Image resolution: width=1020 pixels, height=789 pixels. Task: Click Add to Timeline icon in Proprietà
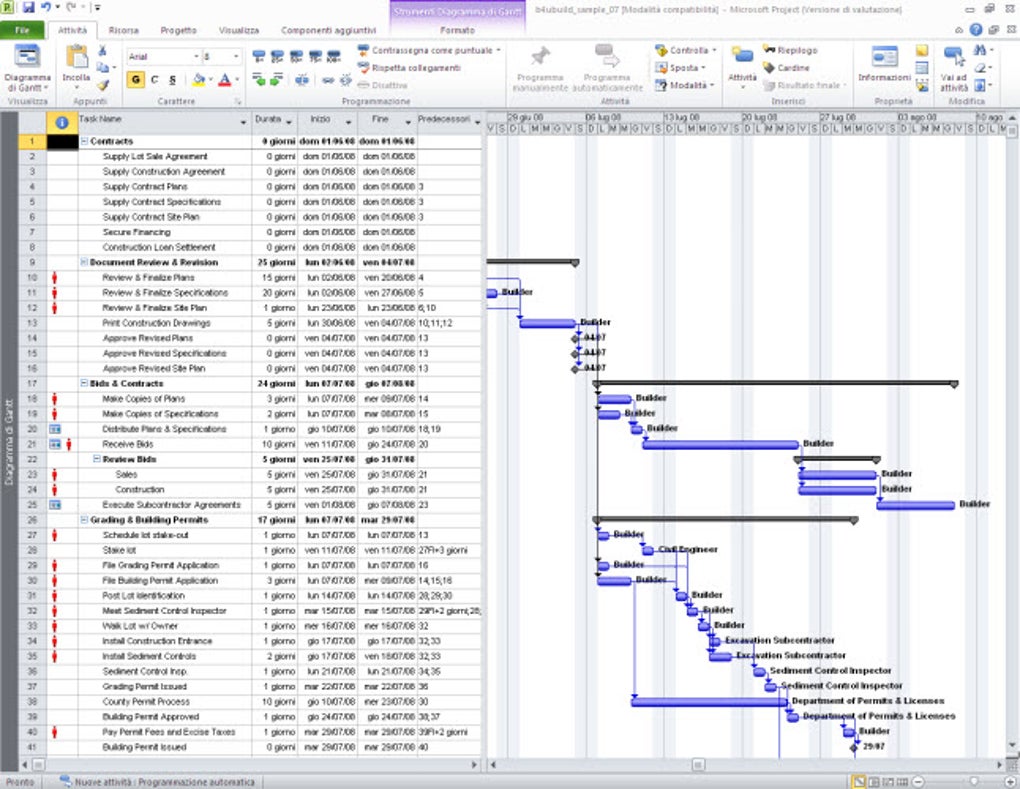pos(922,85)
